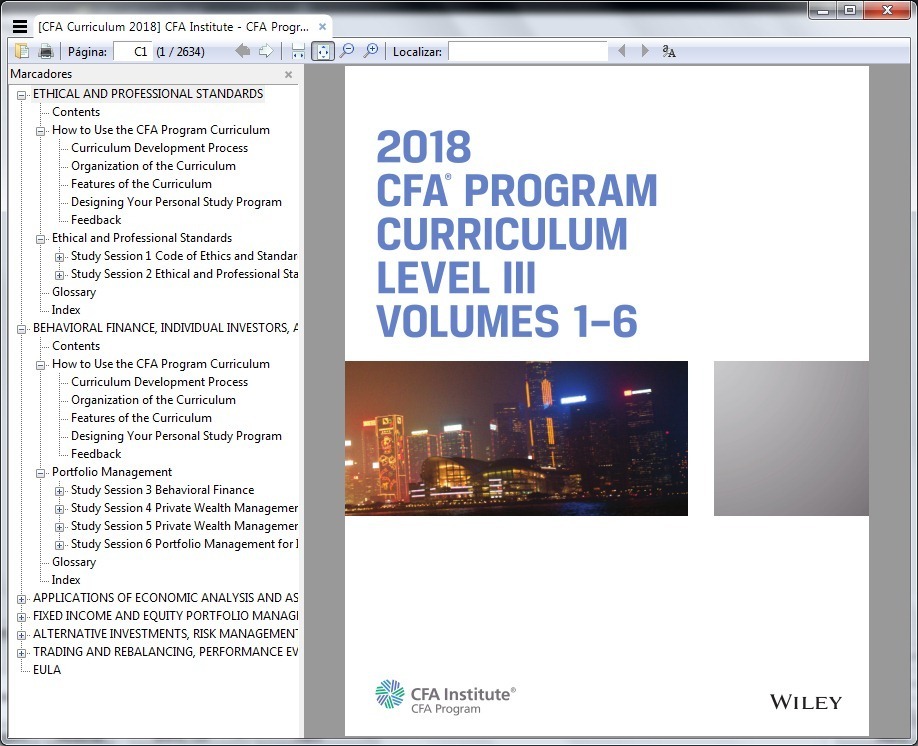Screen dimensions: 918x746
Task: Expand Study Session 6 Portfolio Management
Action: [x=59, y=546]
